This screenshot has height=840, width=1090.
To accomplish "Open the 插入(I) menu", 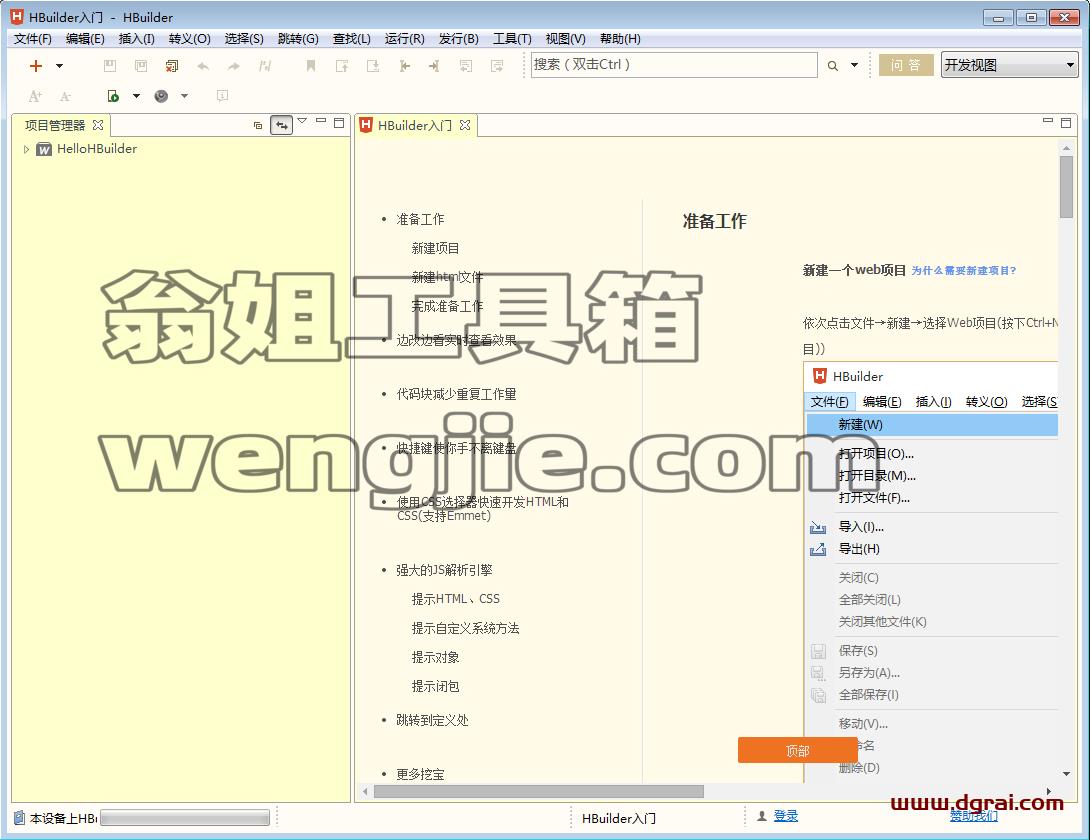I will point(136,39).
